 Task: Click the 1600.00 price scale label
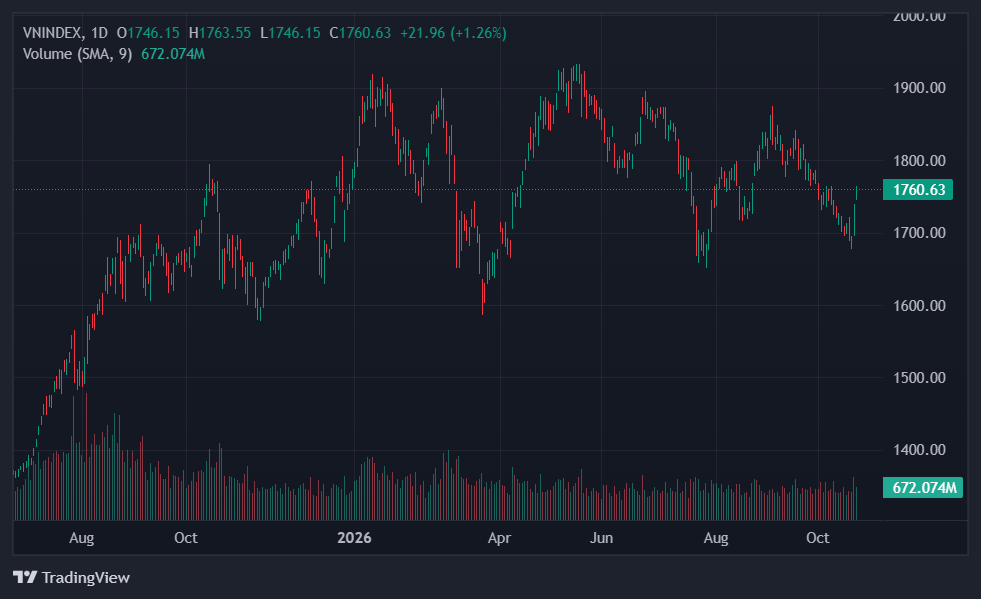(x=919, y=305)
